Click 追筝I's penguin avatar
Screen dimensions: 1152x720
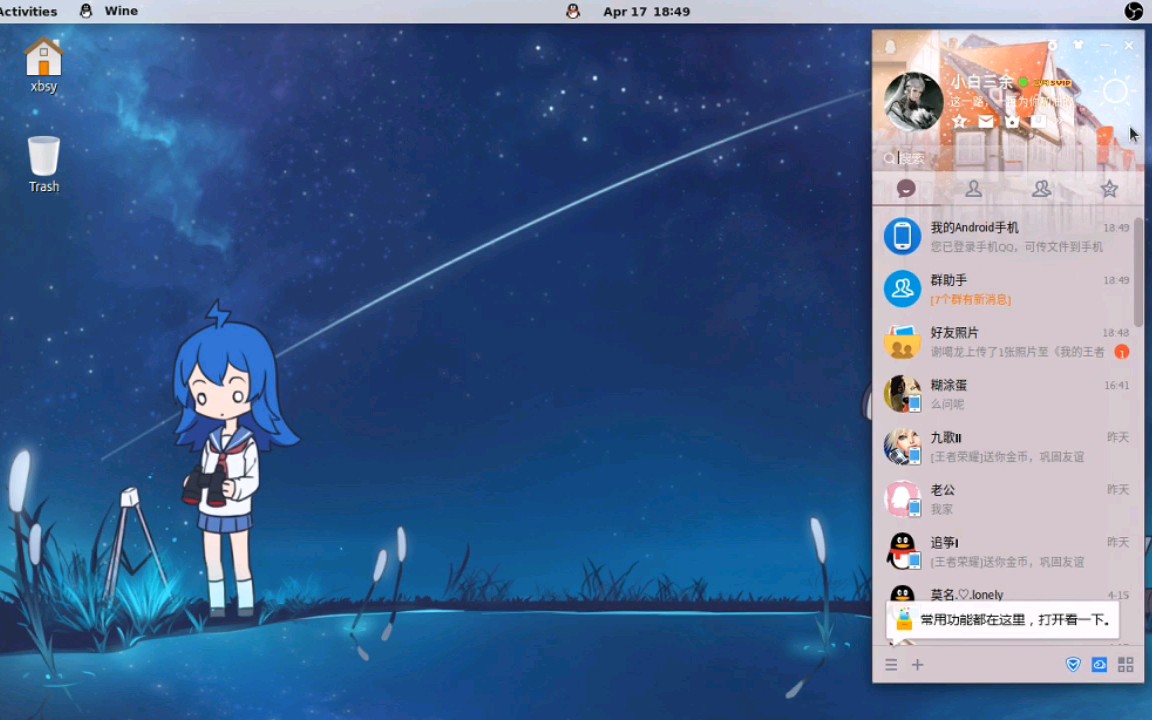tap(901, 552)
